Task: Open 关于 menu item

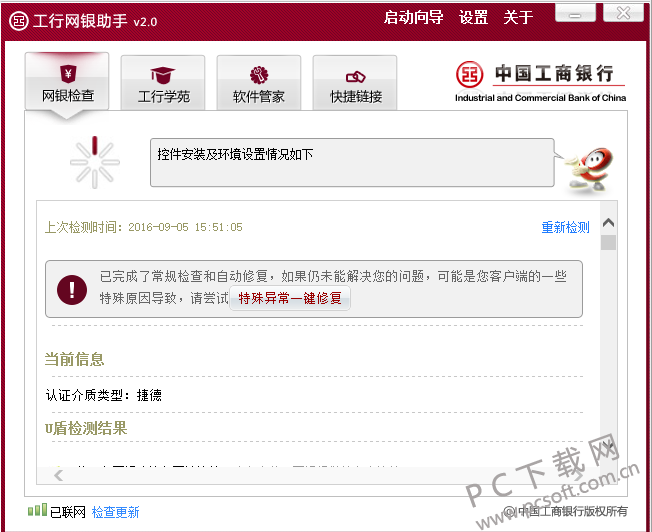Action: click(x=518, y=17)
